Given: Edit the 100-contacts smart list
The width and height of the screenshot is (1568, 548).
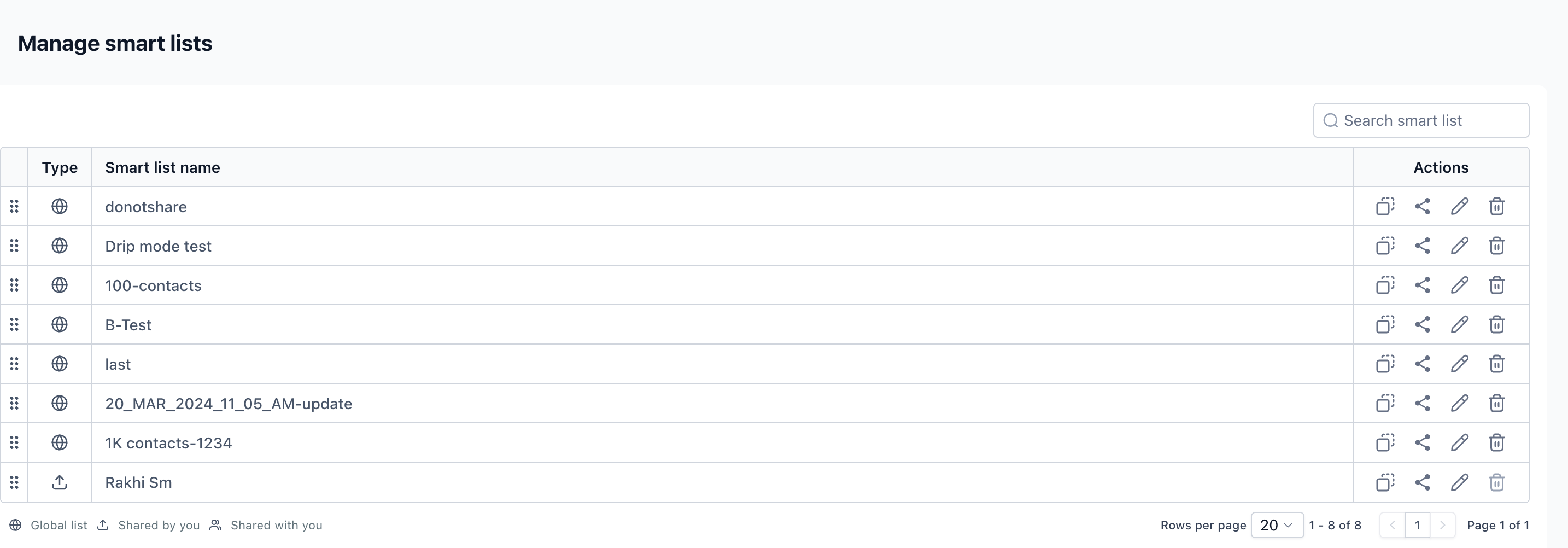Looking at the screenshot, I should click(x=1459, y=285).
